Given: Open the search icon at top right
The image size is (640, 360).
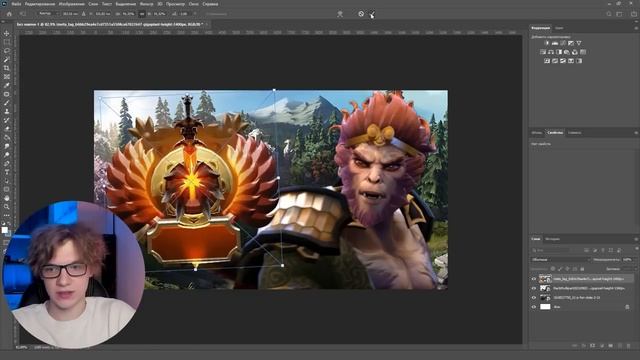Looking at the screenshot, I should pos(609,14).
